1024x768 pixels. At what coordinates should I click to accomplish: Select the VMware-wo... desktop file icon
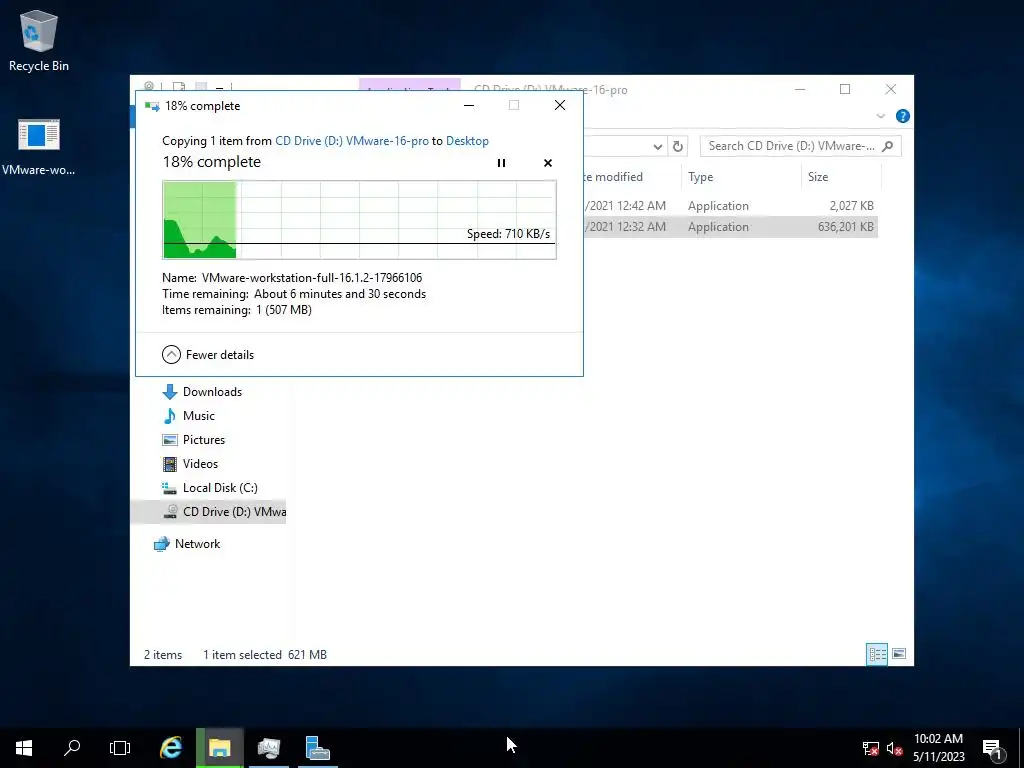[x=39, y=148]
